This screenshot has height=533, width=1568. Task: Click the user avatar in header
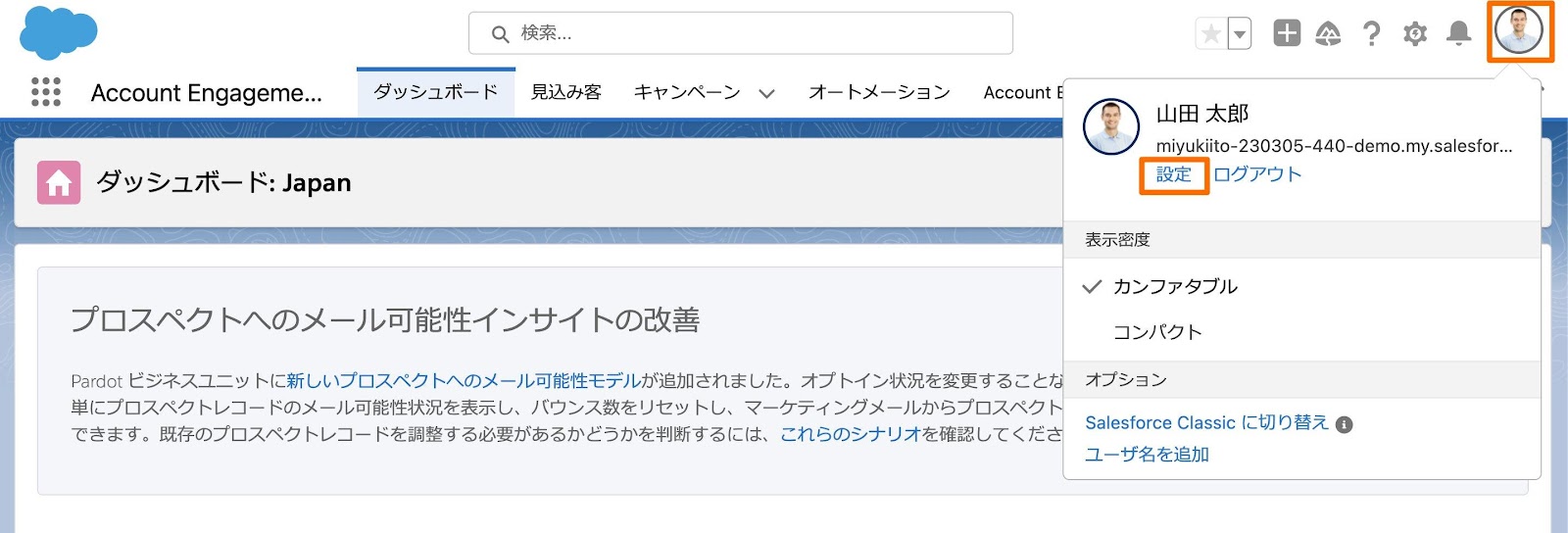coord(1519,31)
